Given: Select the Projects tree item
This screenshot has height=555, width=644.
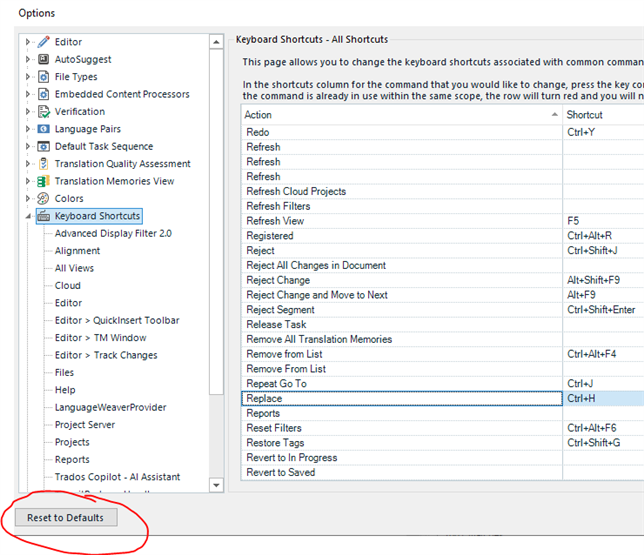Looking at the screenshot, I should (72, 442).
